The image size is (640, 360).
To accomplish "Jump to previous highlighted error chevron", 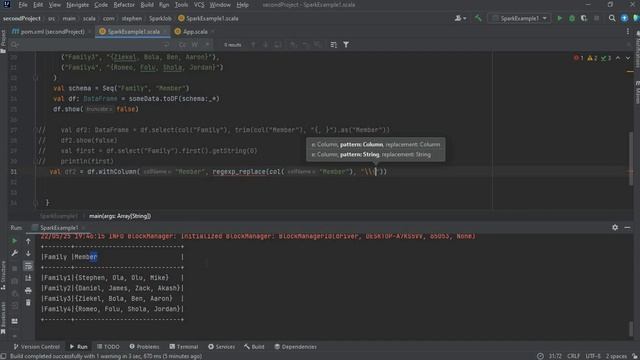I will point(618,58).
